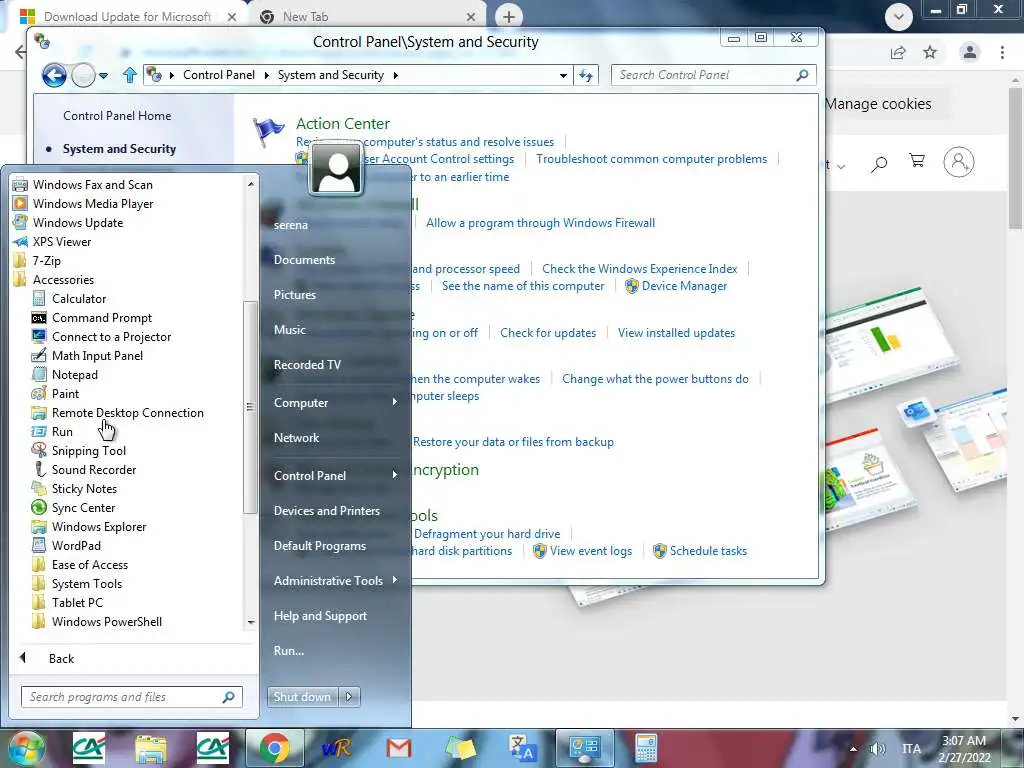Click the Control Panel back arrow button
1024x768 pixels.
55,75
